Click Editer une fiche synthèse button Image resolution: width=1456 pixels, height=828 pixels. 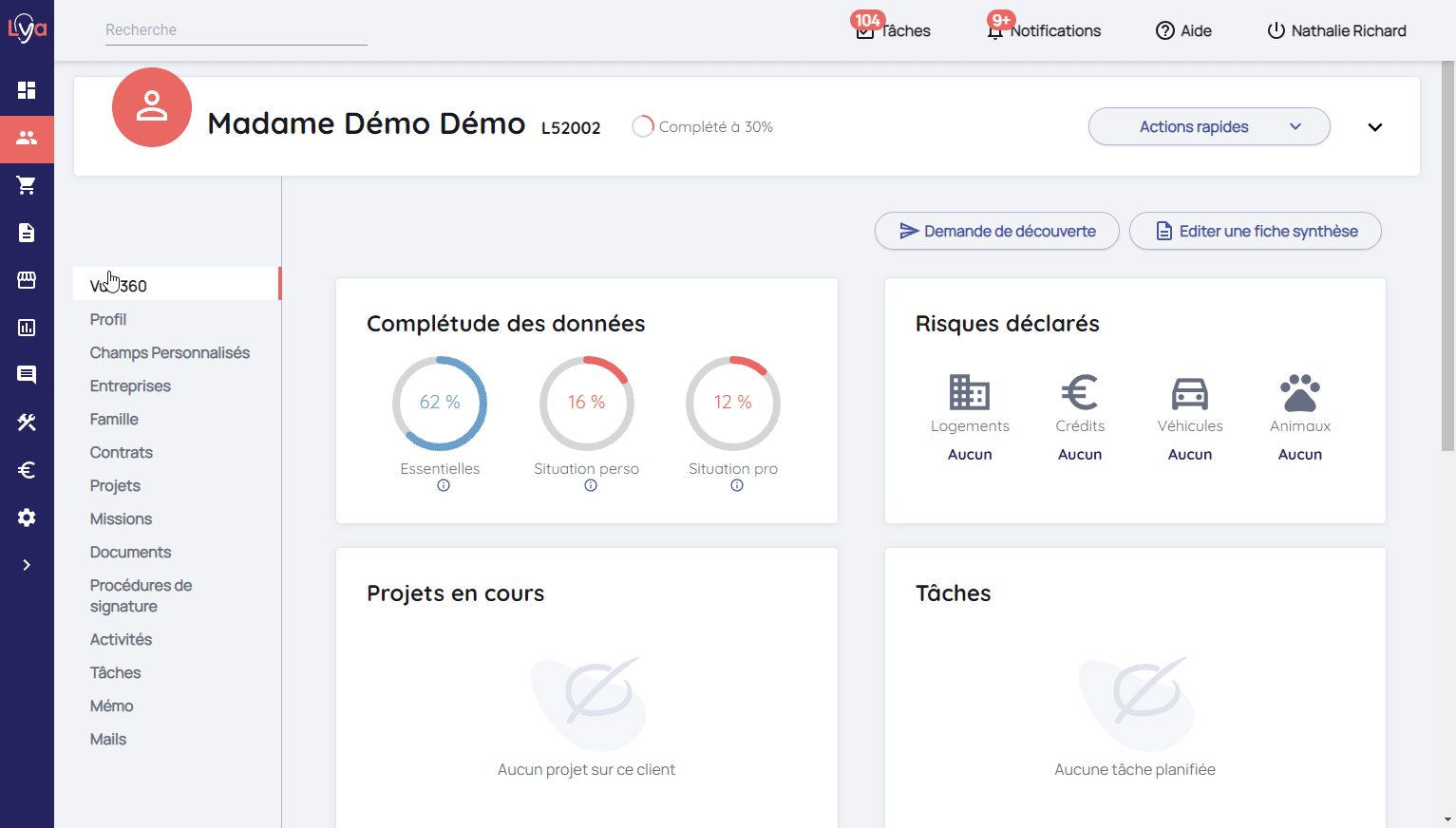1255,231
